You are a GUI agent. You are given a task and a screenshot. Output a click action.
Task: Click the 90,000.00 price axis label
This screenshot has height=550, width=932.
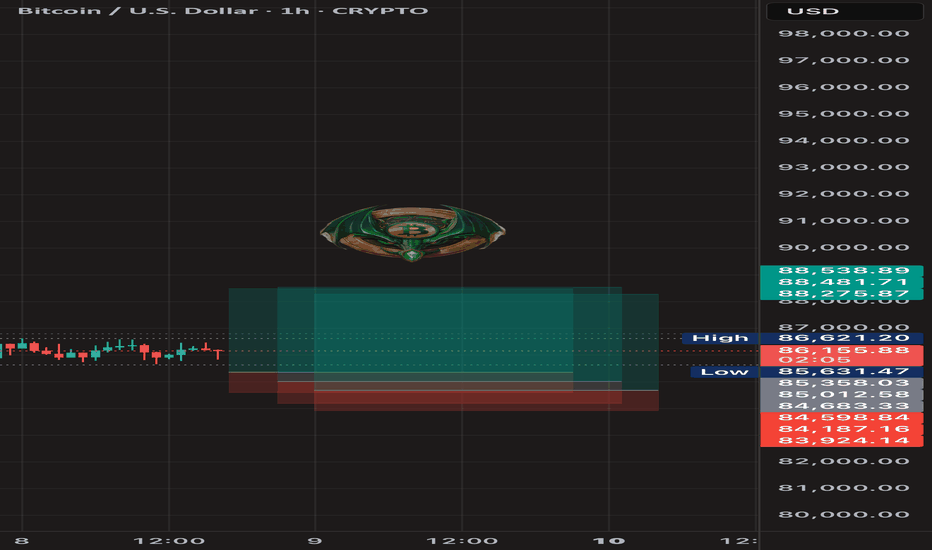pos(844,248)
